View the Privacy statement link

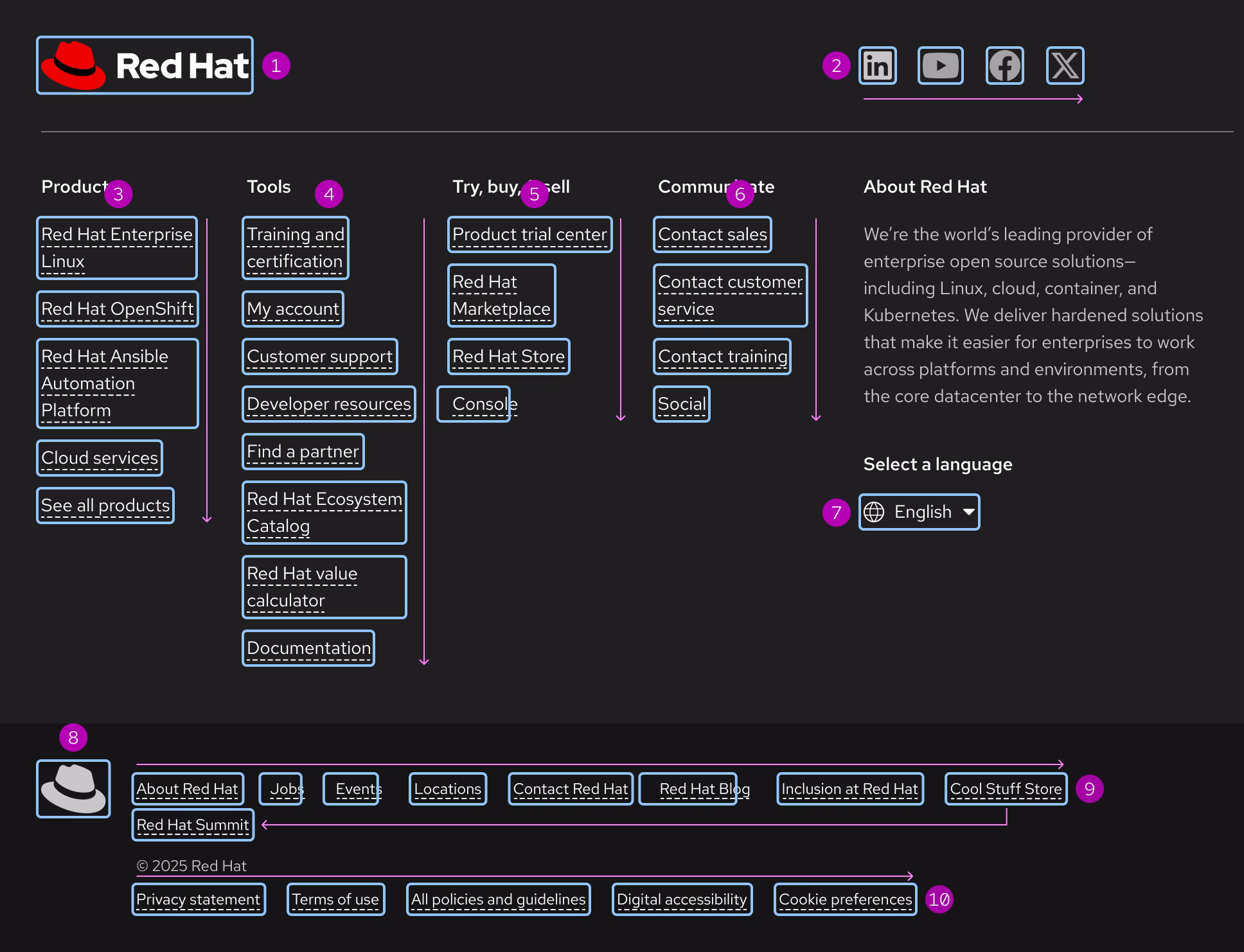click(198, 899)
